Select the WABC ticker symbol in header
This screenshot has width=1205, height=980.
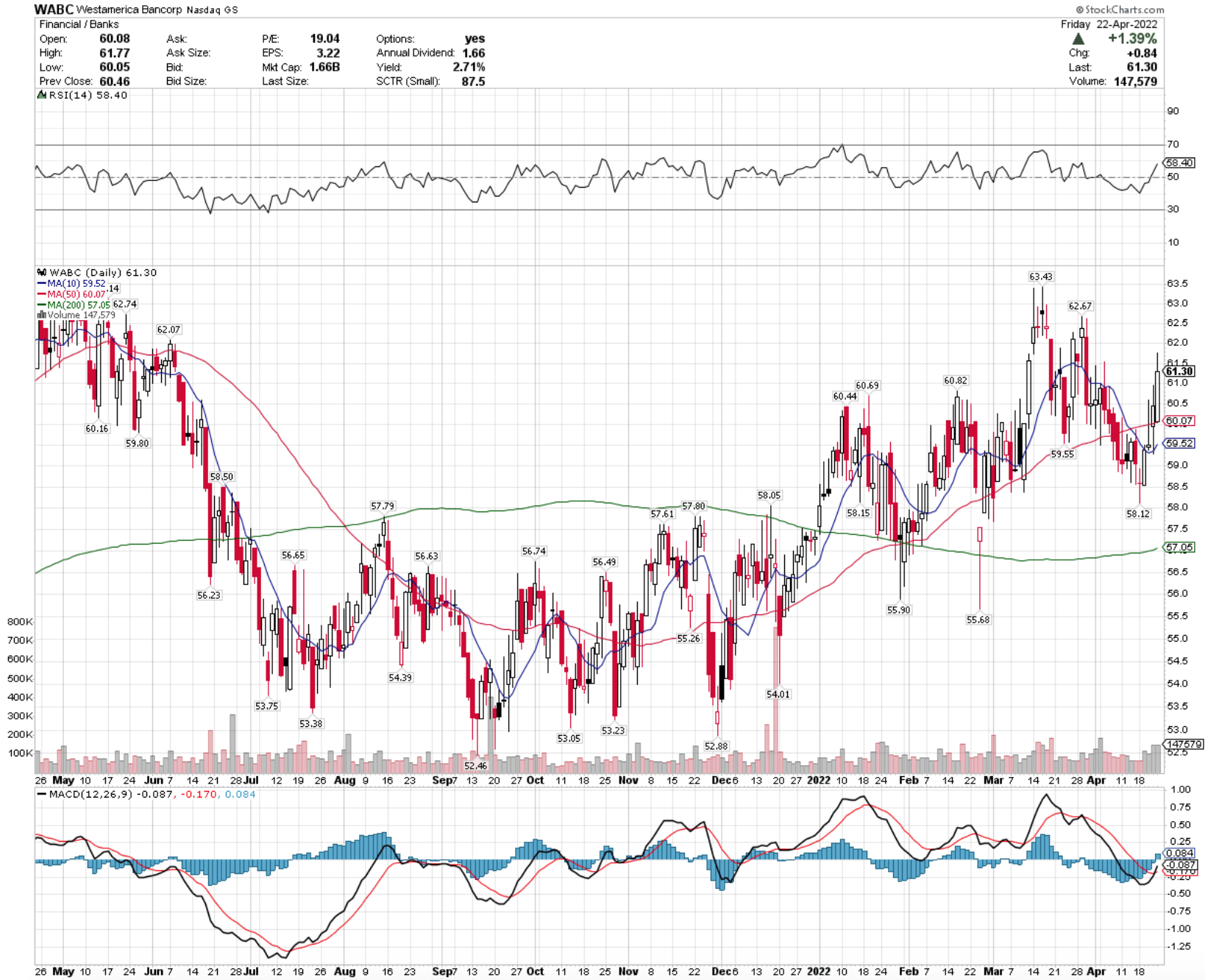pyautogui.click(x=54, y=10)
